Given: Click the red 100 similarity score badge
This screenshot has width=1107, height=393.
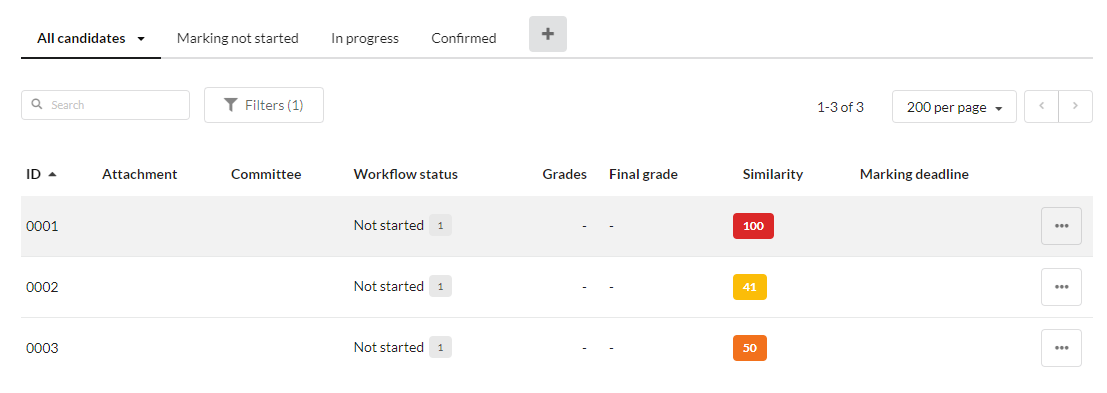Looking at the screenshot, I should [x=753, y=226].
